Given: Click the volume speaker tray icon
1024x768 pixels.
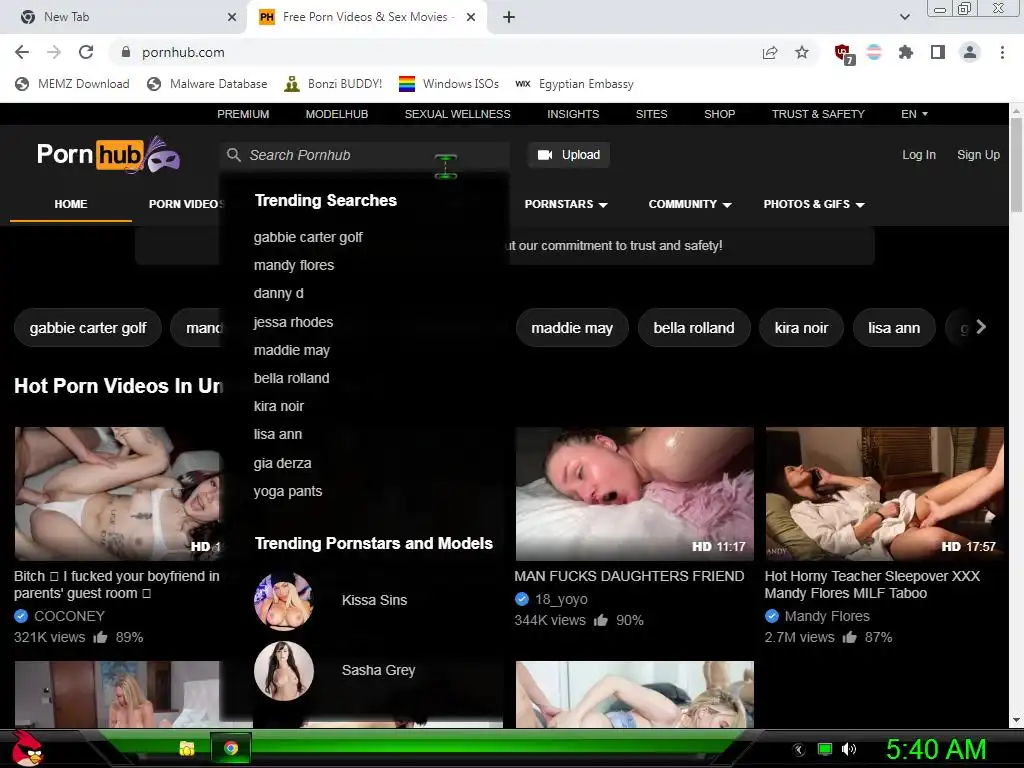Looking at the screenshot, I should tap(849, 749).
